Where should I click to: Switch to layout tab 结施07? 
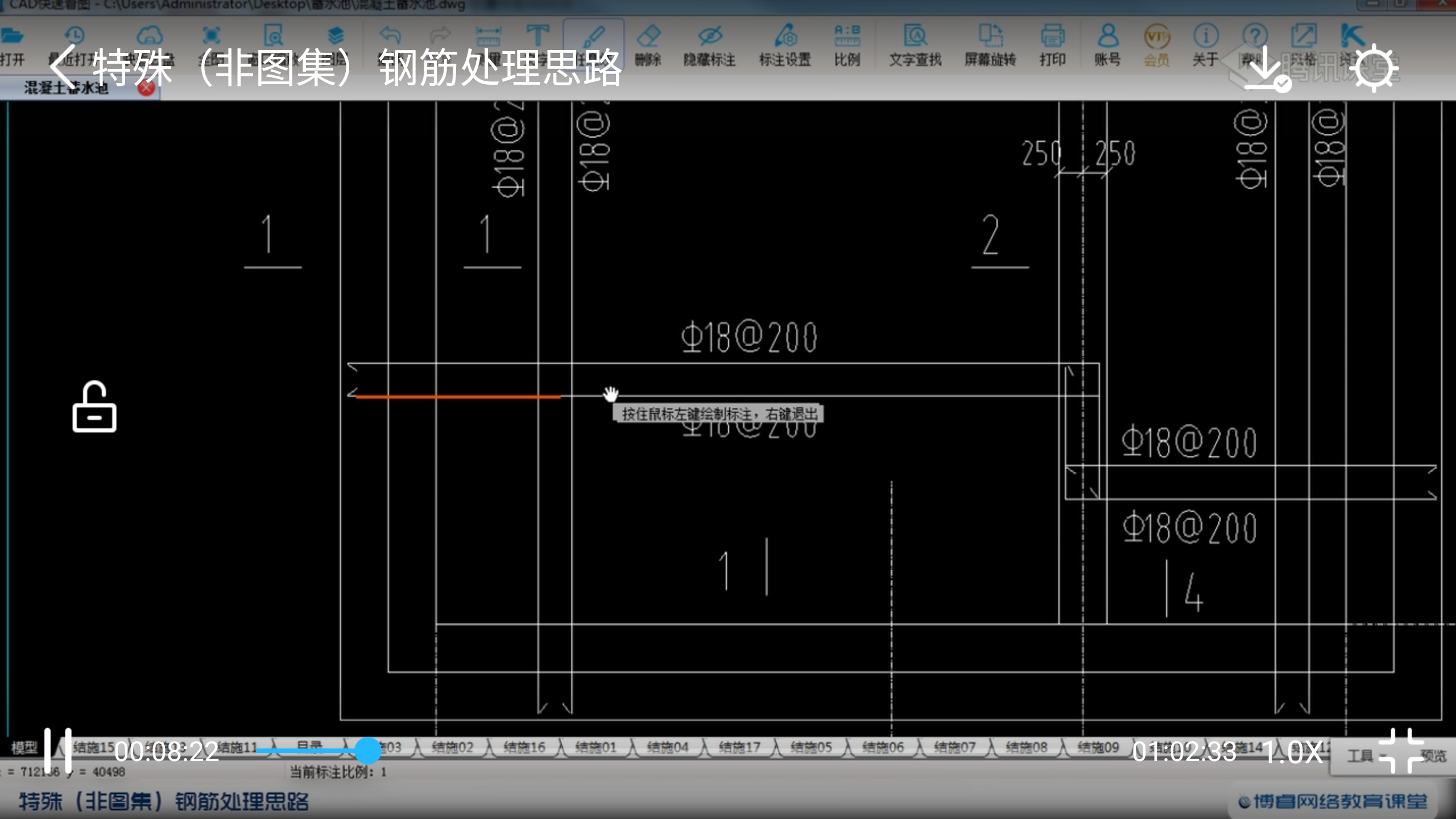click(954, 747)
